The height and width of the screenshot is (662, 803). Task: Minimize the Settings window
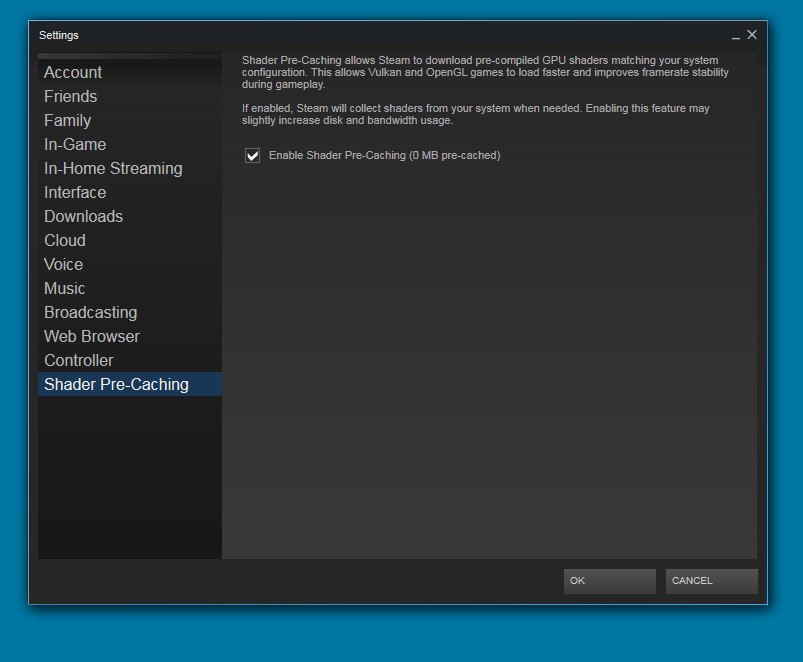tap(736, 35)
